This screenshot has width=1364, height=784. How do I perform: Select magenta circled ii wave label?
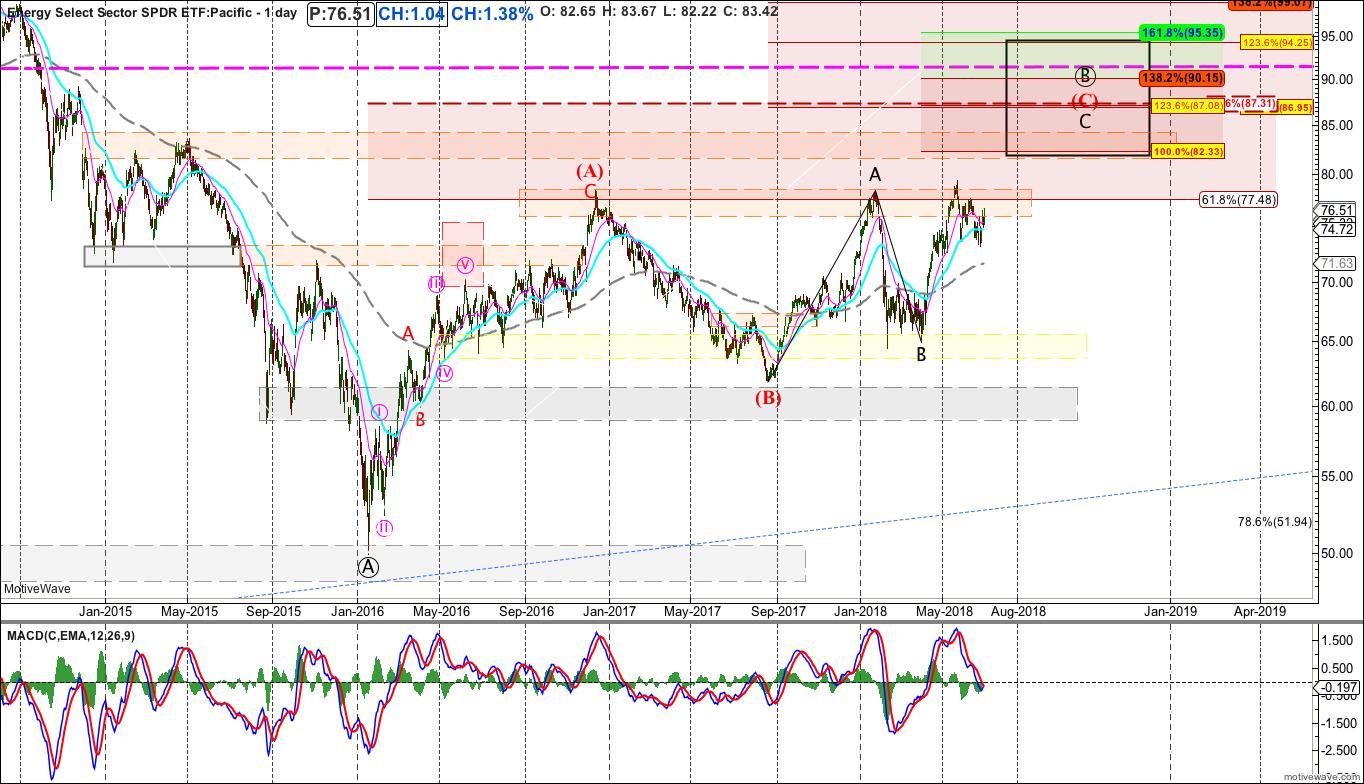(x=384, y=528)
